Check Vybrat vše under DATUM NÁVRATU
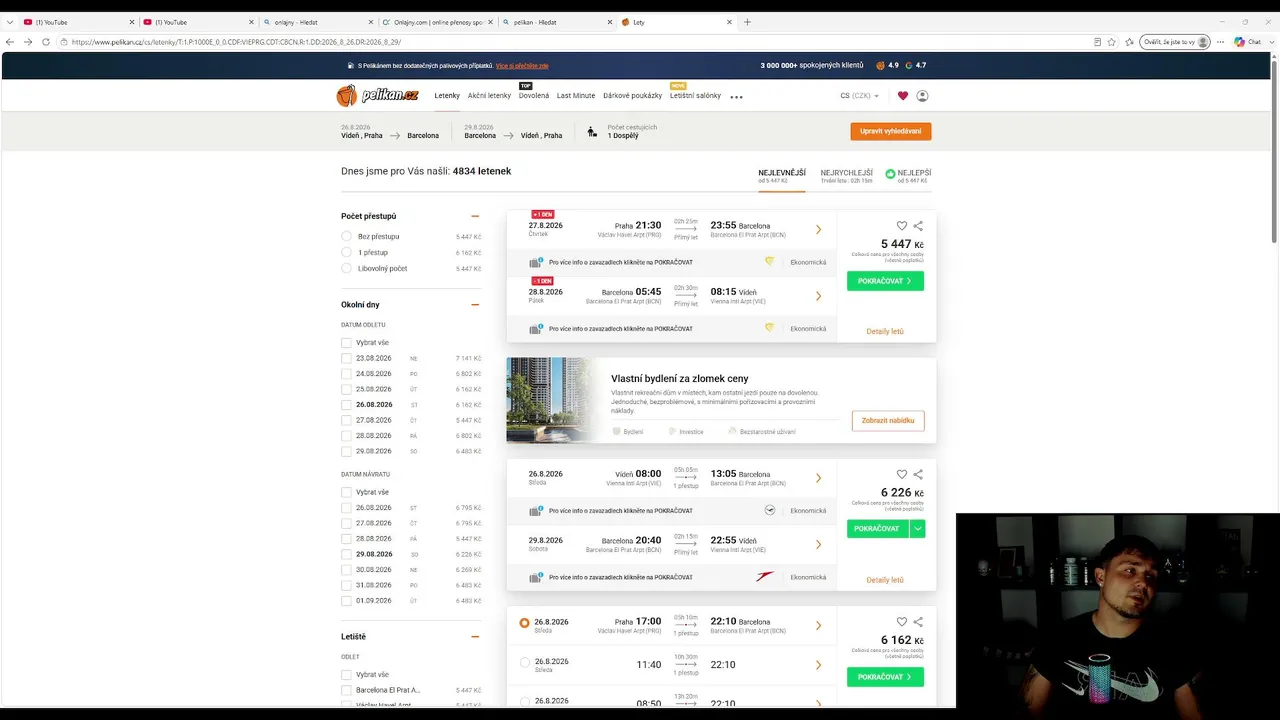This screenshot has height=720, width=1280. click(346, 492)
